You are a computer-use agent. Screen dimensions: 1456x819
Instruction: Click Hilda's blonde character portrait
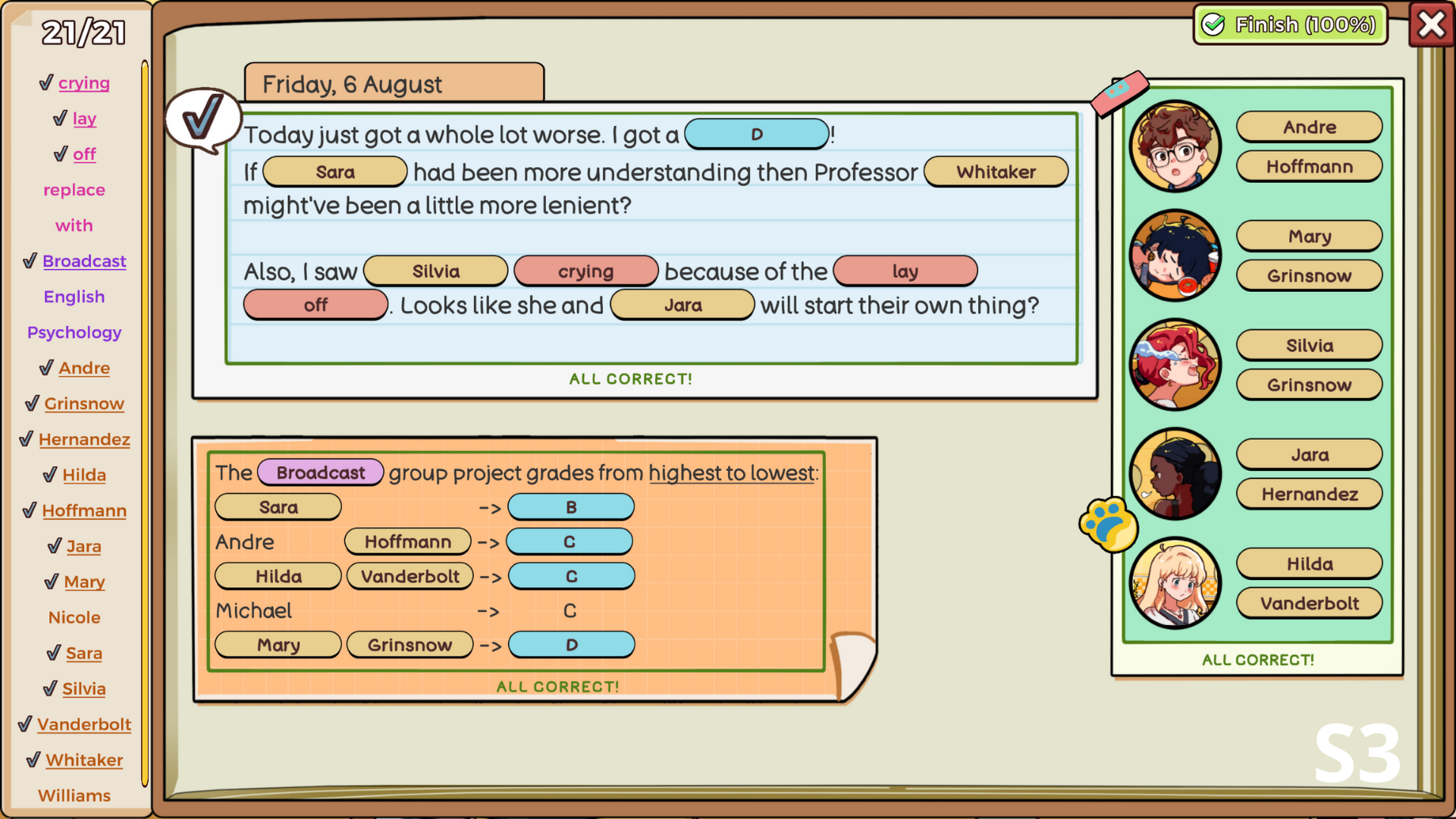(x=1175, y=583)
